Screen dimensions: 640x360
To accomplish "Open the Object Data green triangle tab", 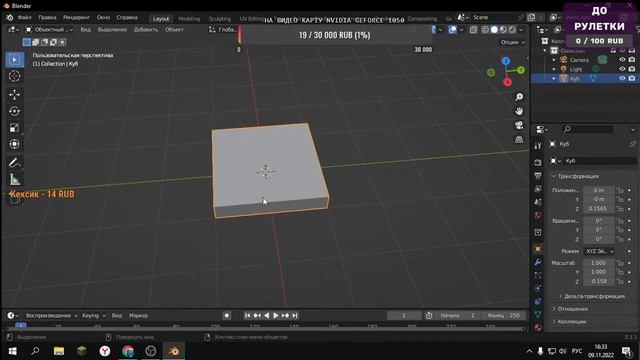I will pos(538,315).
